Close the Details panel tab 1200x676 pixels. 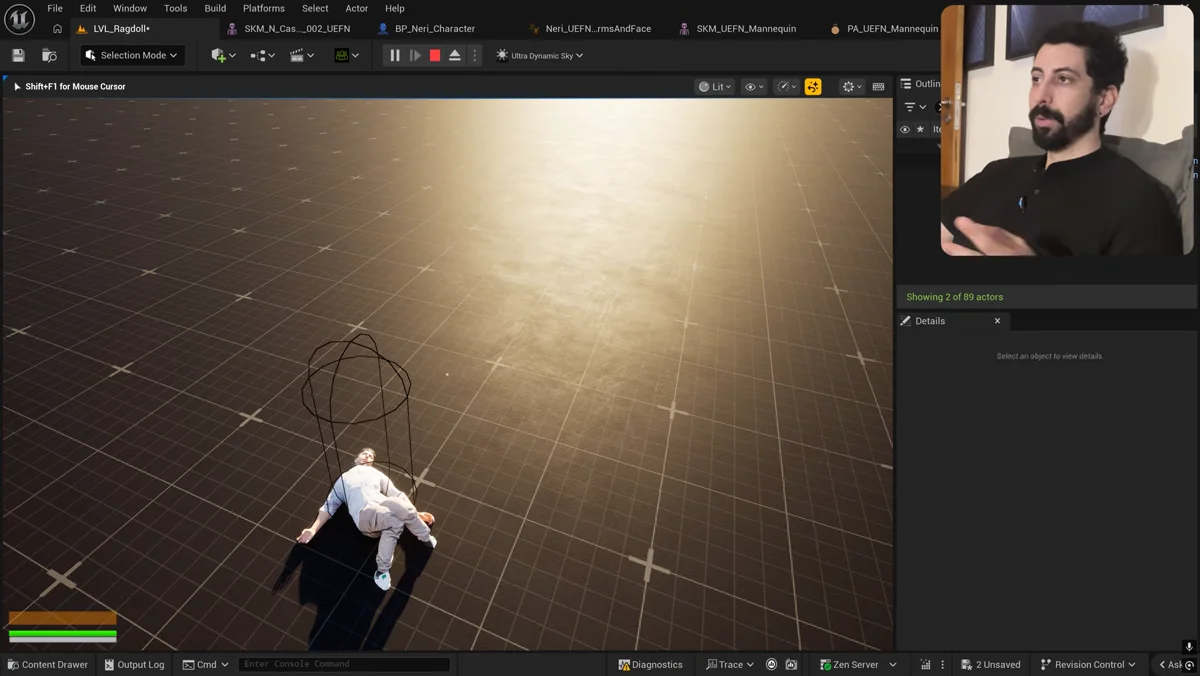[997, 321]
